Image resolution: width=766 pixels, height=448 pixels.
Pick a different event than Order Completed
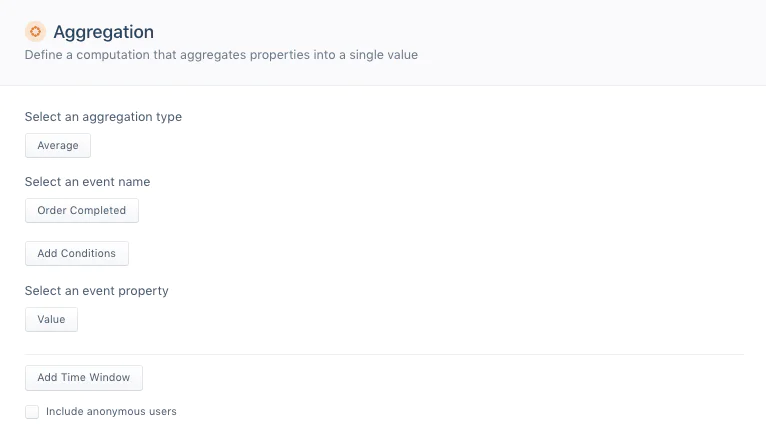(x=82, y=211)
